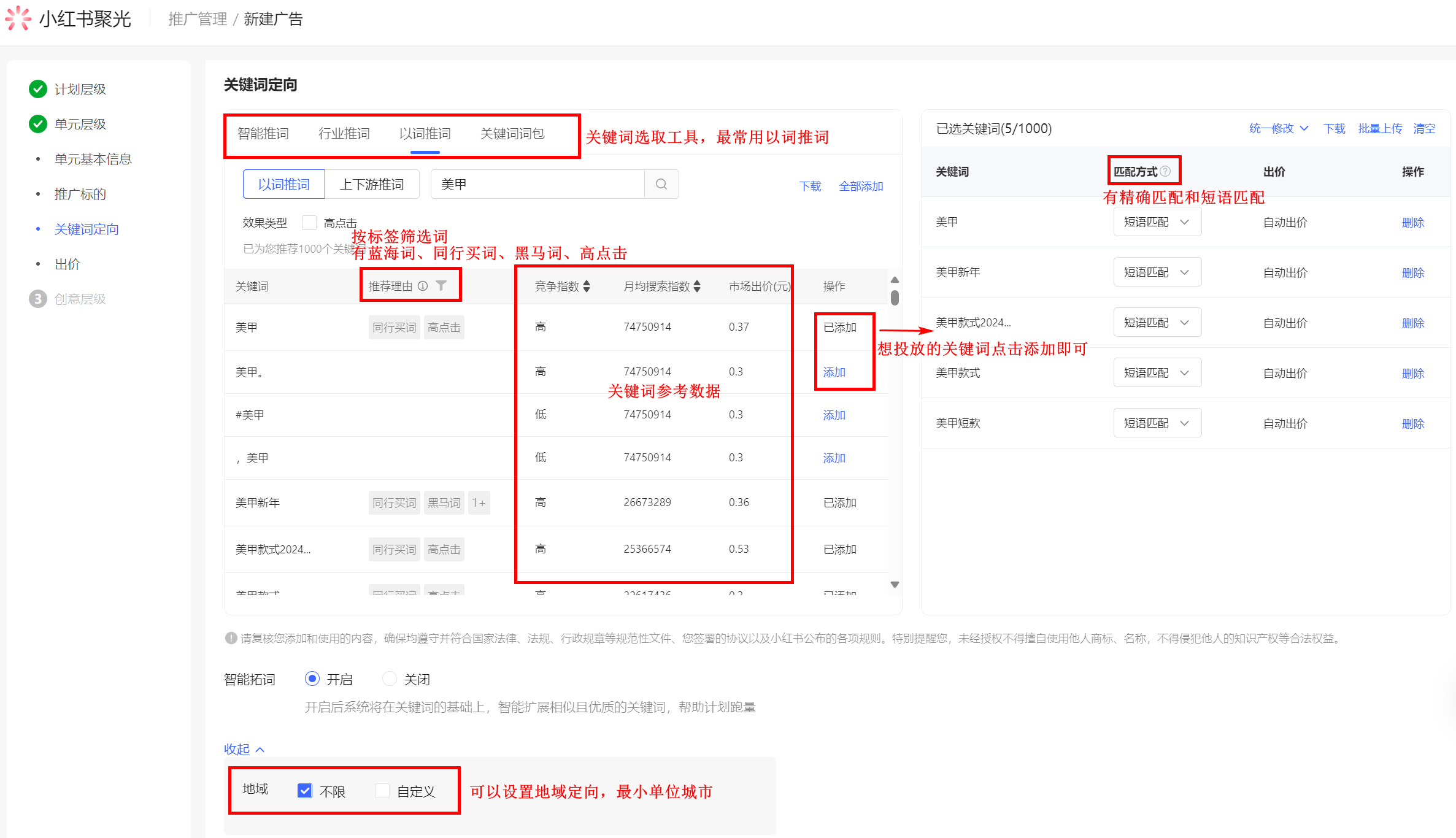The height and width of the screenshot is (838, 1456).
Task: Click 下载 link beside 全部添加
Action: pos(810,186)
